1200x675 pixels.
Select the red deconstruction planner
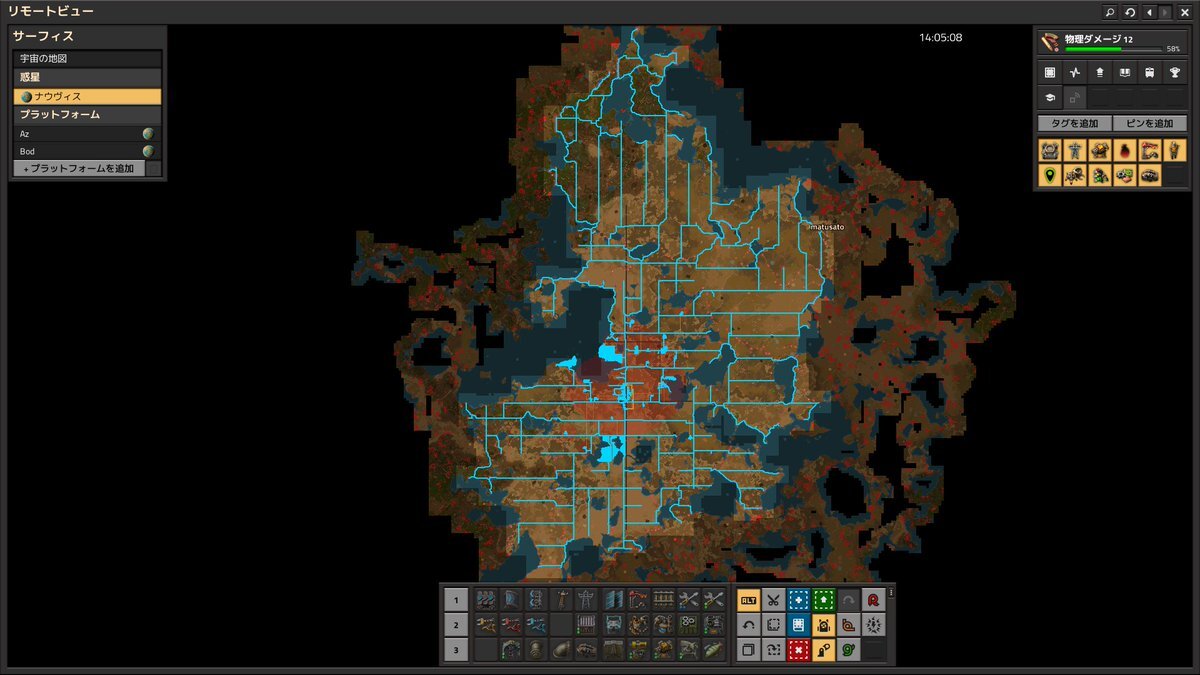[x=799, y=650]
